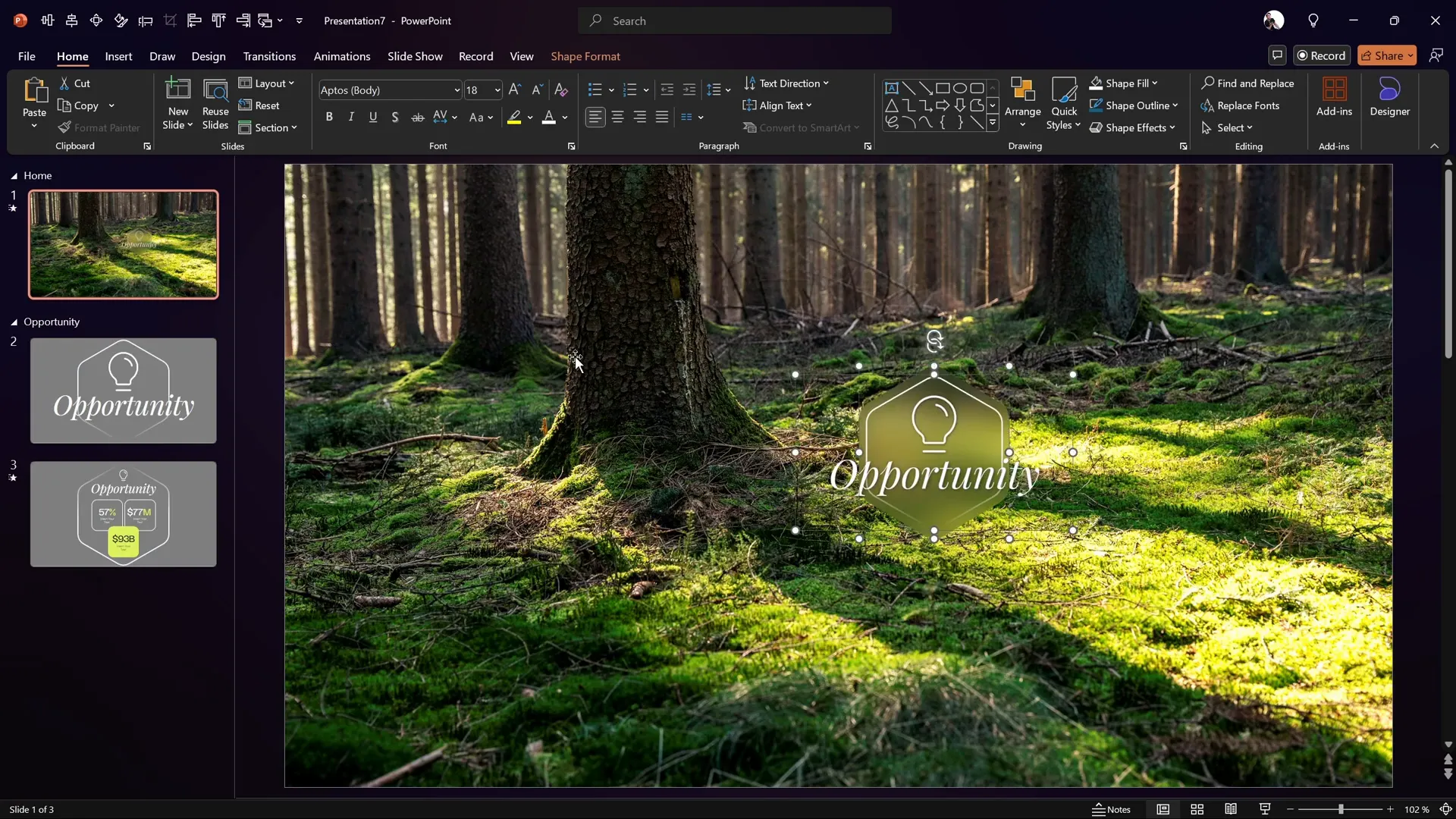Apply text shadow with the S icon
The width and height of the screenshot is (1456, 819).
click(395, 117)
